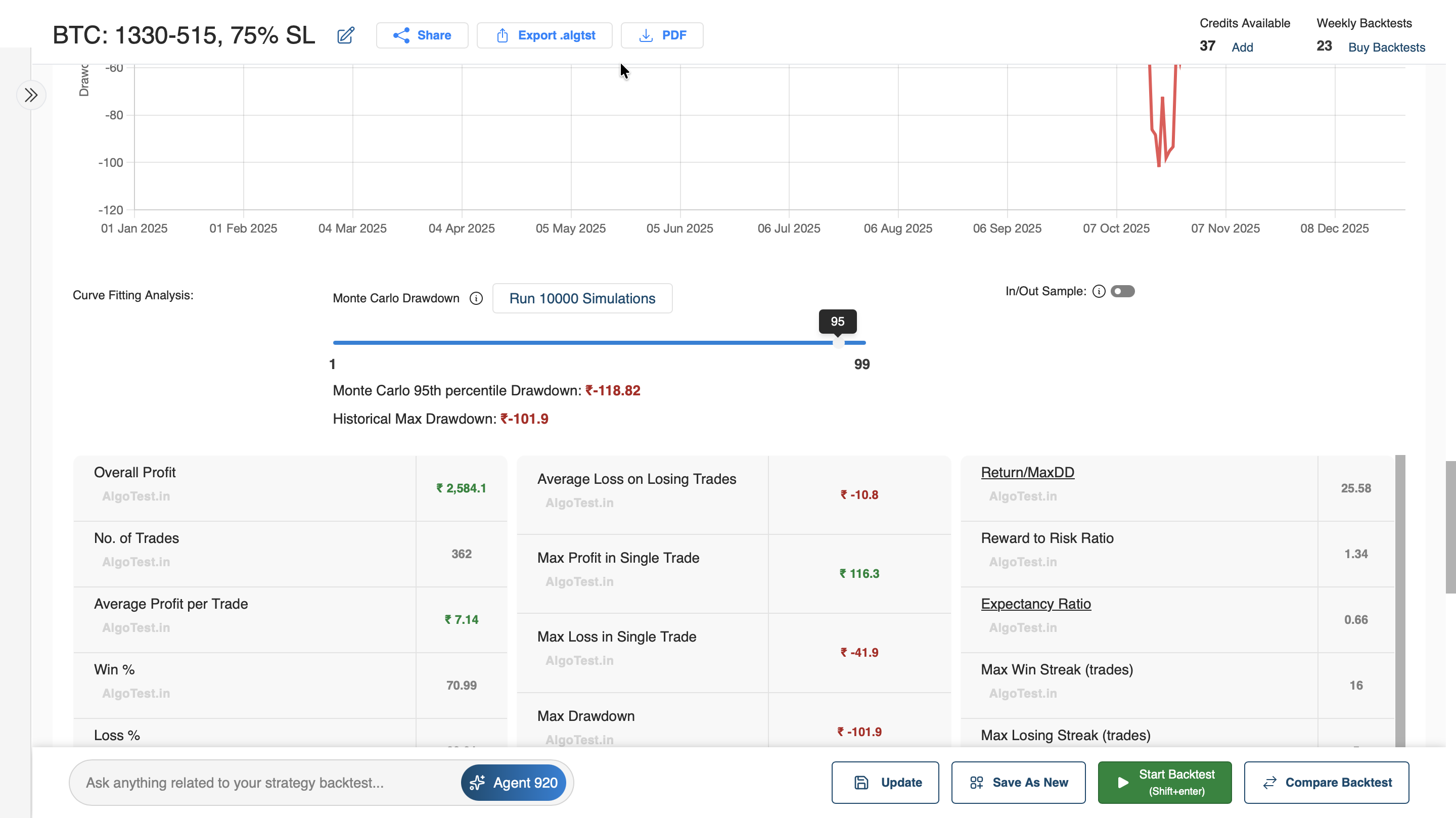Click the Monte Carlo Drawdown info icon

tap(476, 298)
